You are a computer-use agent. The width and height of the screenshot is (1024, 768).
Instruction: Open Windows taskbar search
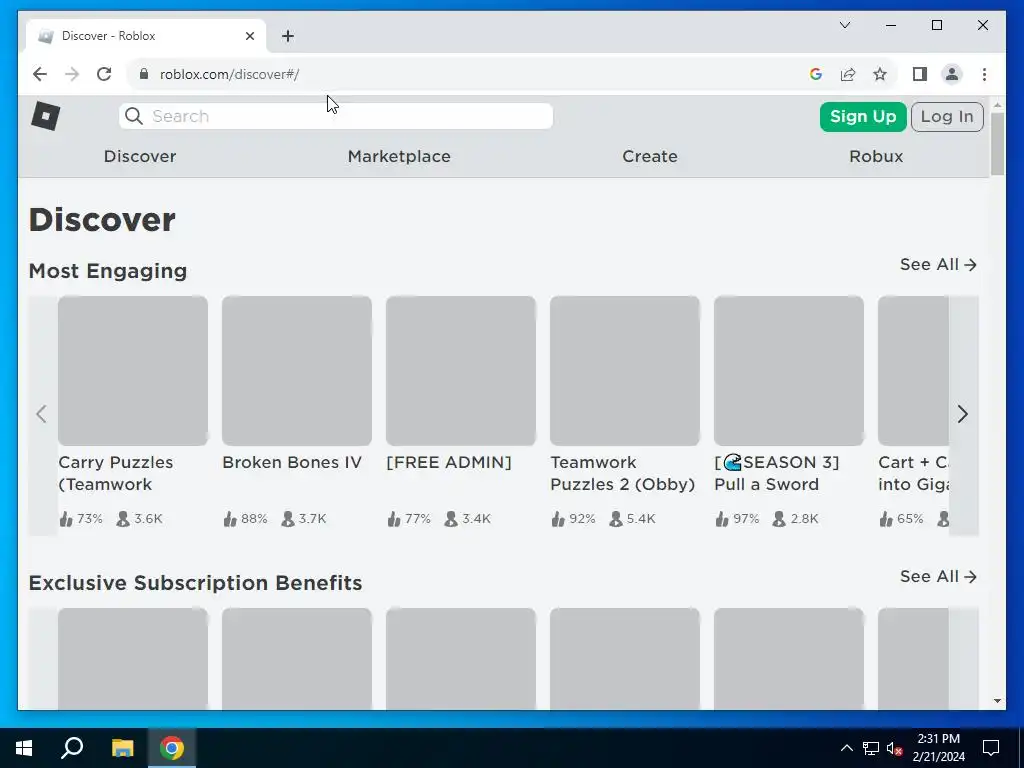pos(72,748)
